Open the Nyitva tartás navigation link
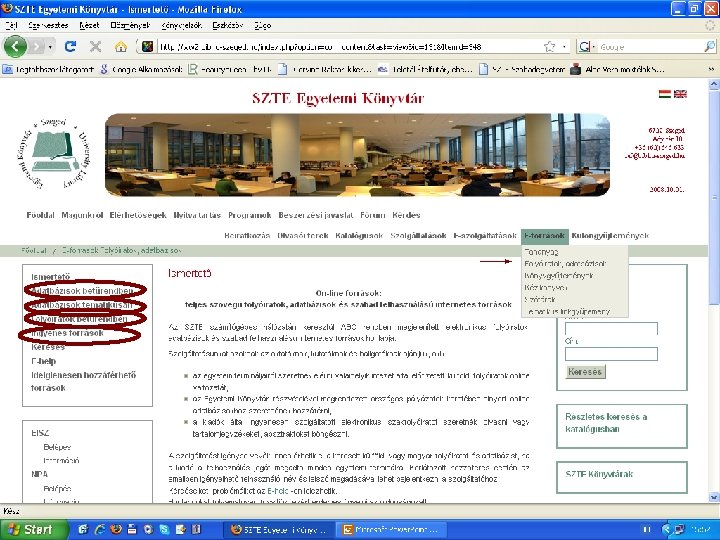Viewport: 720px width, 540px height. 197,215
